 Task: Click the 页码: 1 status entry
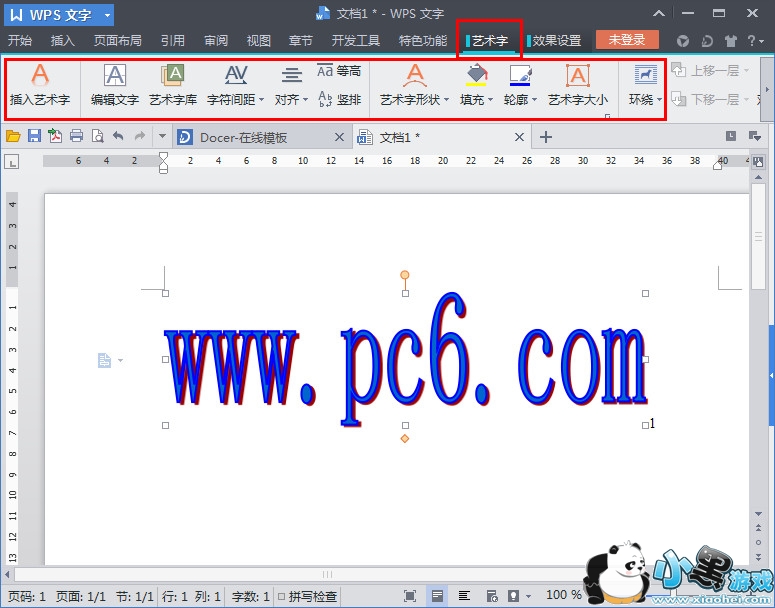tap(27, 597)
